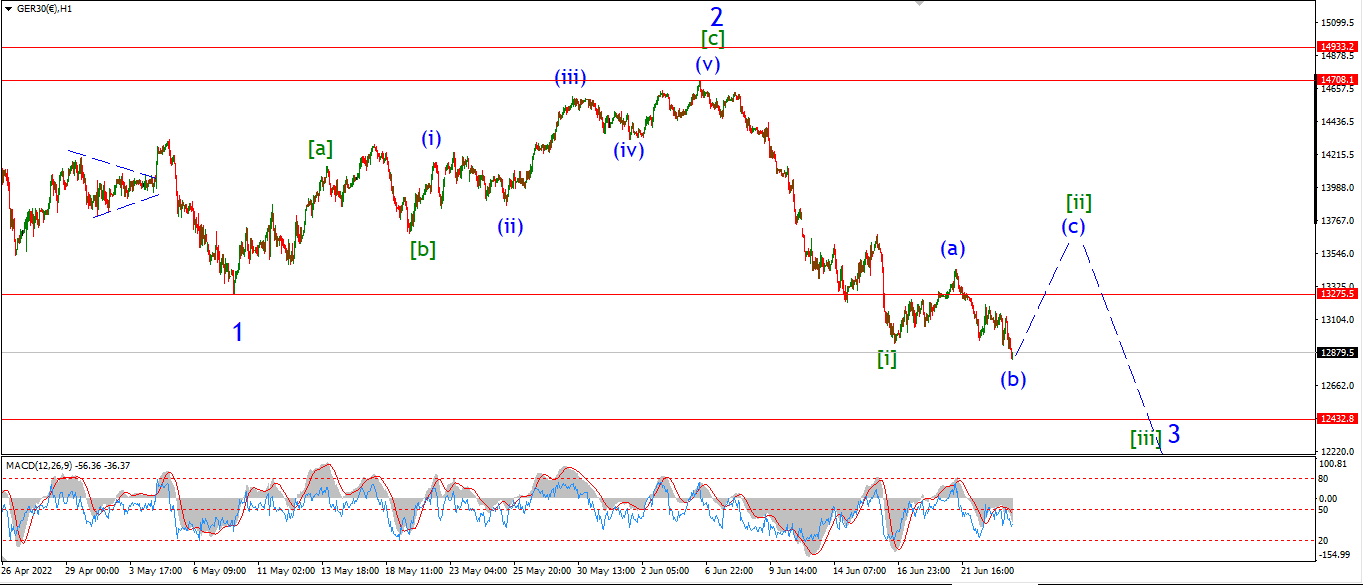Select the 12879.5 current price label
The height and width of the screenshot is (585, 1363).
coord(1337,352)
